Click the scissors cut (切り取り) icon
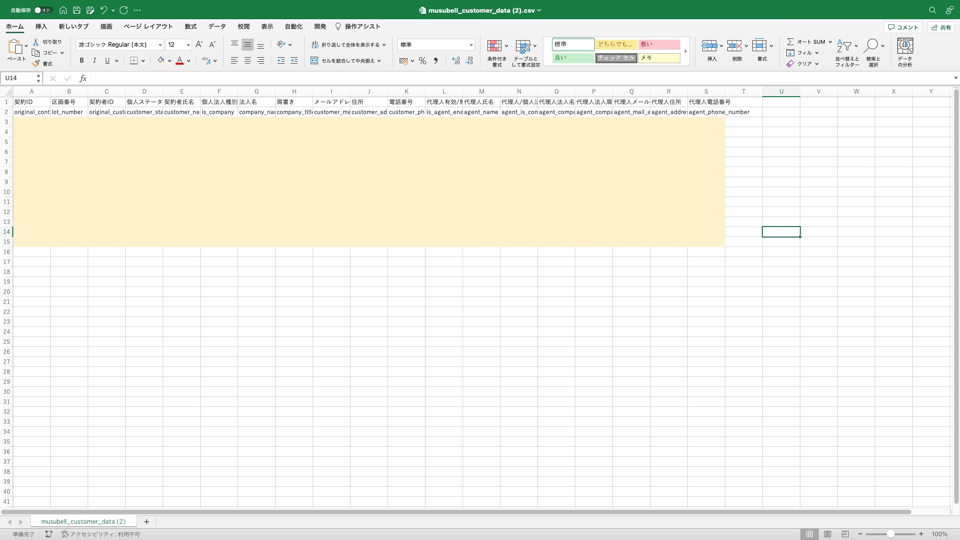 point(36,42)
